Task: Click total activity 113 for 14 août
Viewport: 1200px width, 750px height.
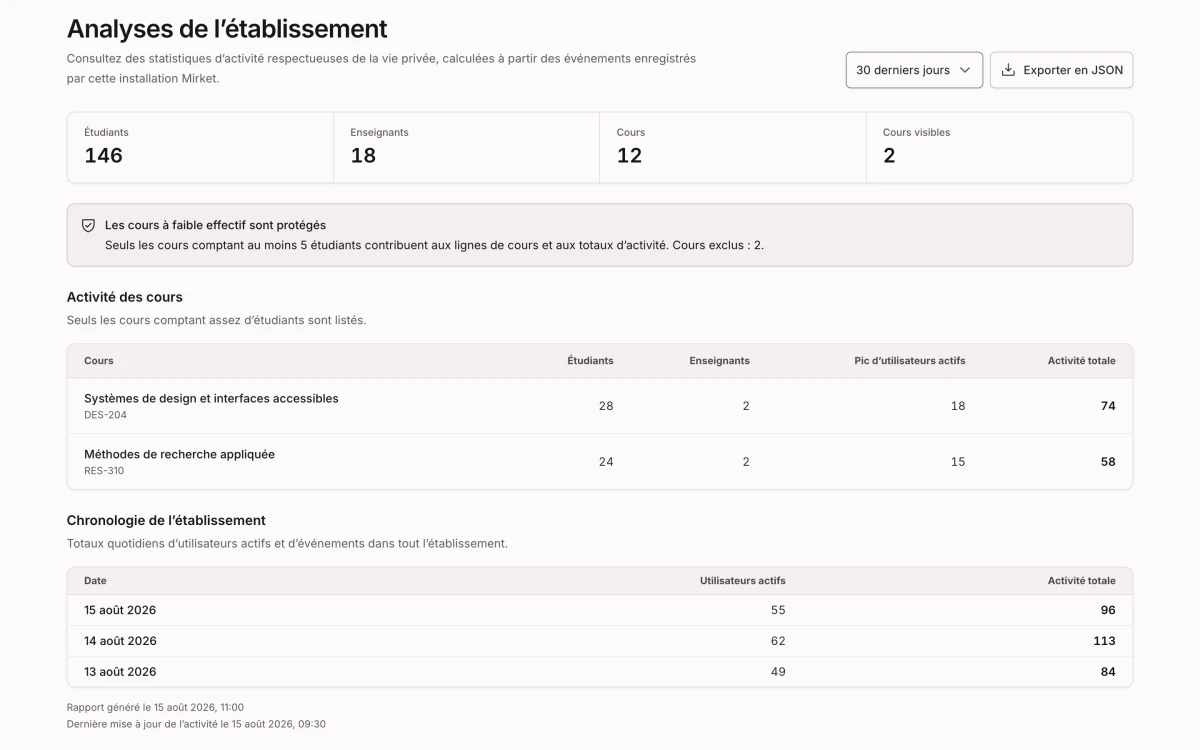Action: click(1104, 641)
